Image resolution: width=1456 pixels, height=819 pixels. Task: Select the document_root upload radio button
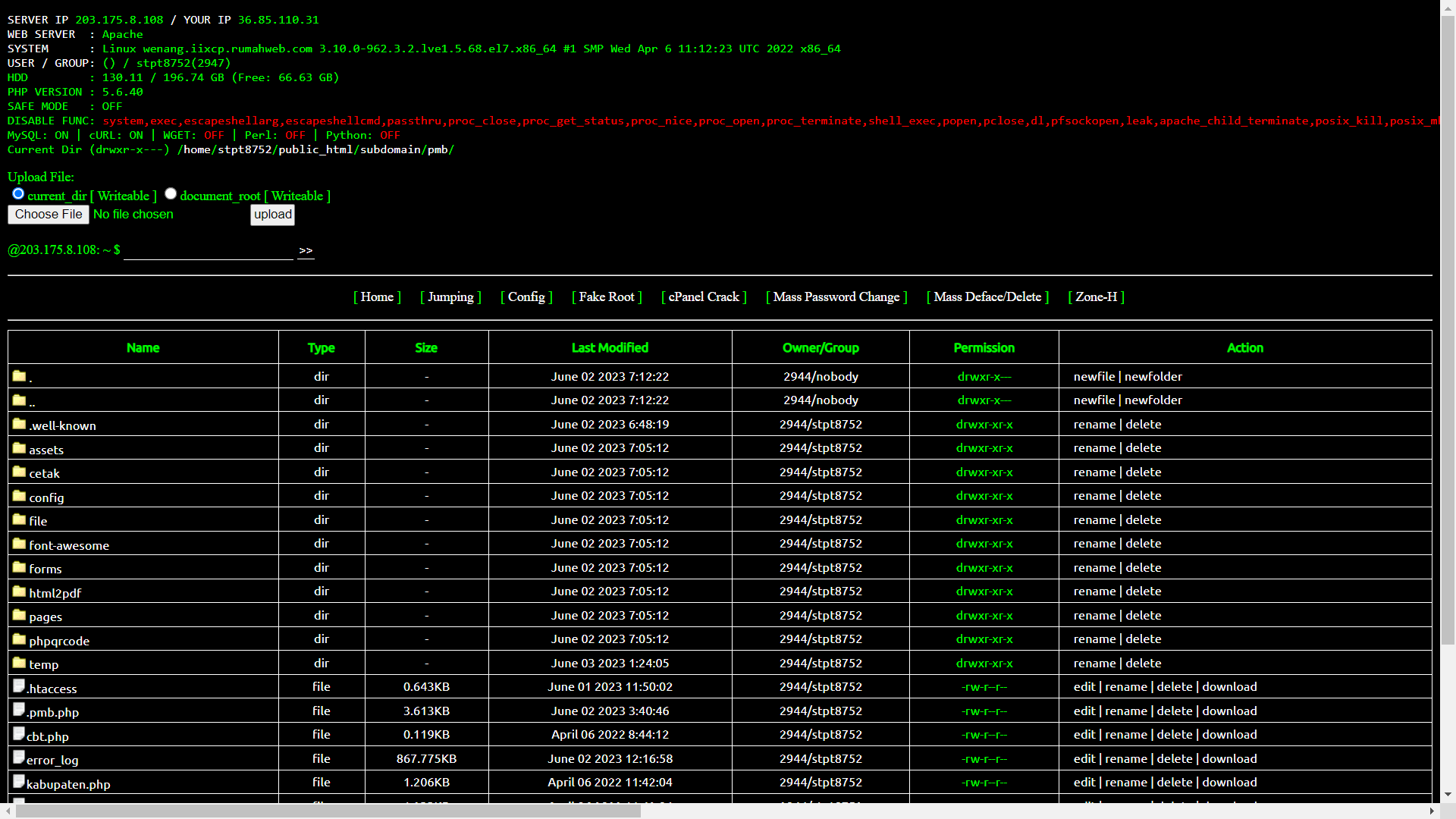[x=171, y=194]
